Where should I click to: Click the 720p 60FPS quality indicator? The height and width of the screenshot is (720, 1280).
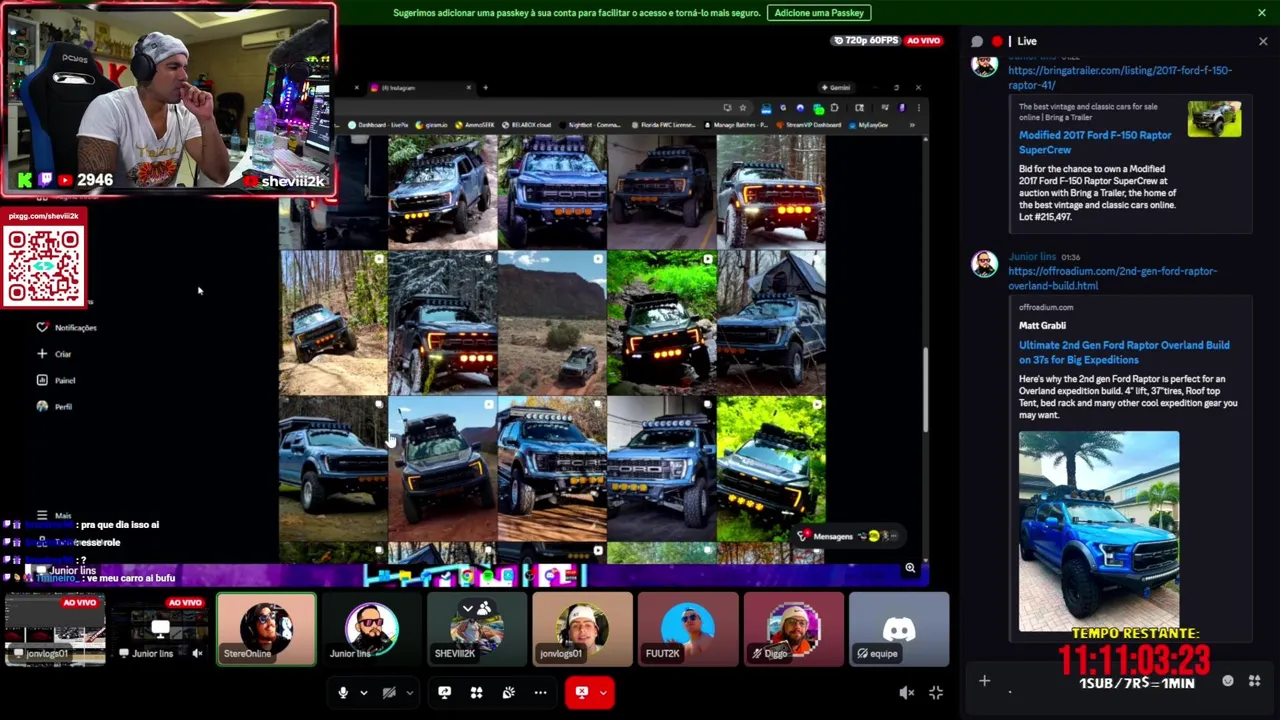(865, 41)
